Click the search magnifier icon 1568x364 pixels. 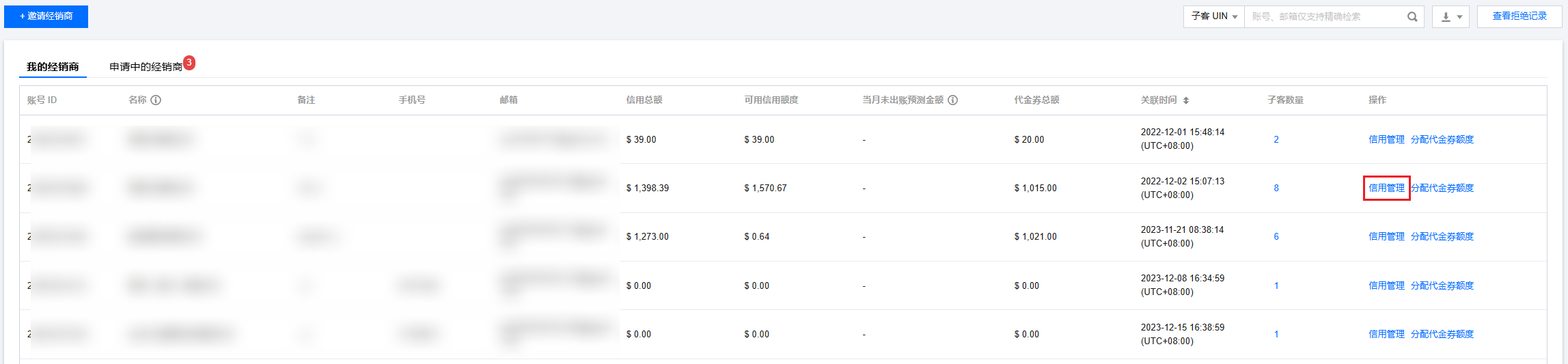(x=1412, y=17)
